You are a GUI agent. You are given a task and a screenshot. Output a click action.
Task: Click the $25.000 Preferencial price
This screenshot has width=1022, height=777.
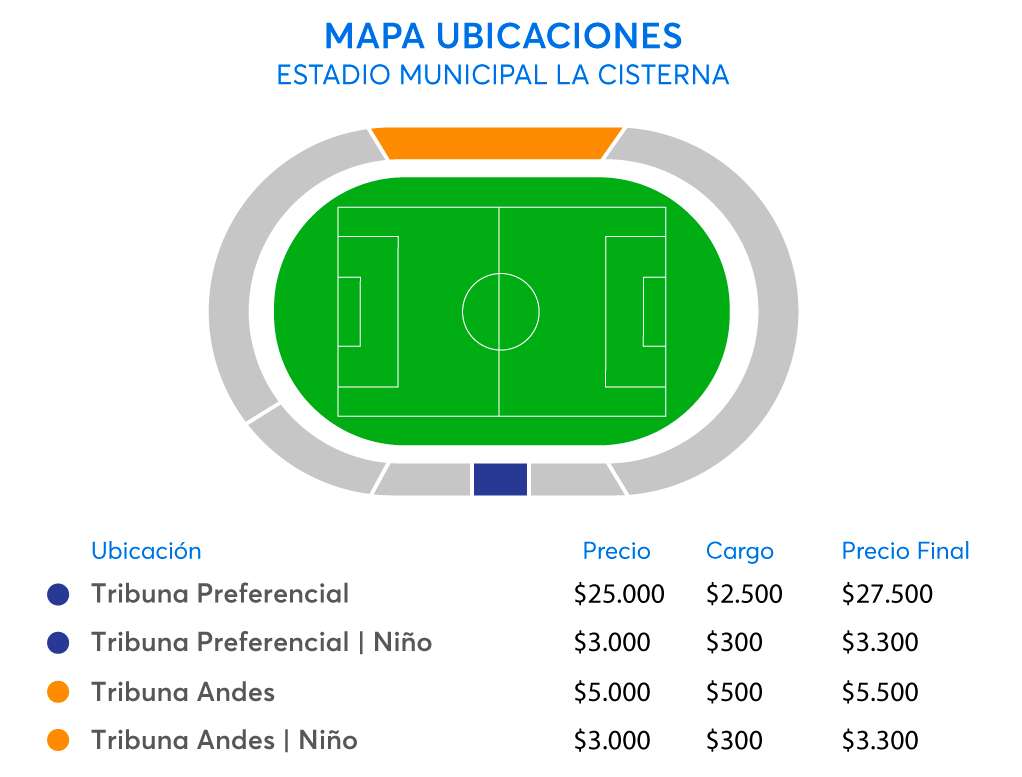(x=619, y=594)
